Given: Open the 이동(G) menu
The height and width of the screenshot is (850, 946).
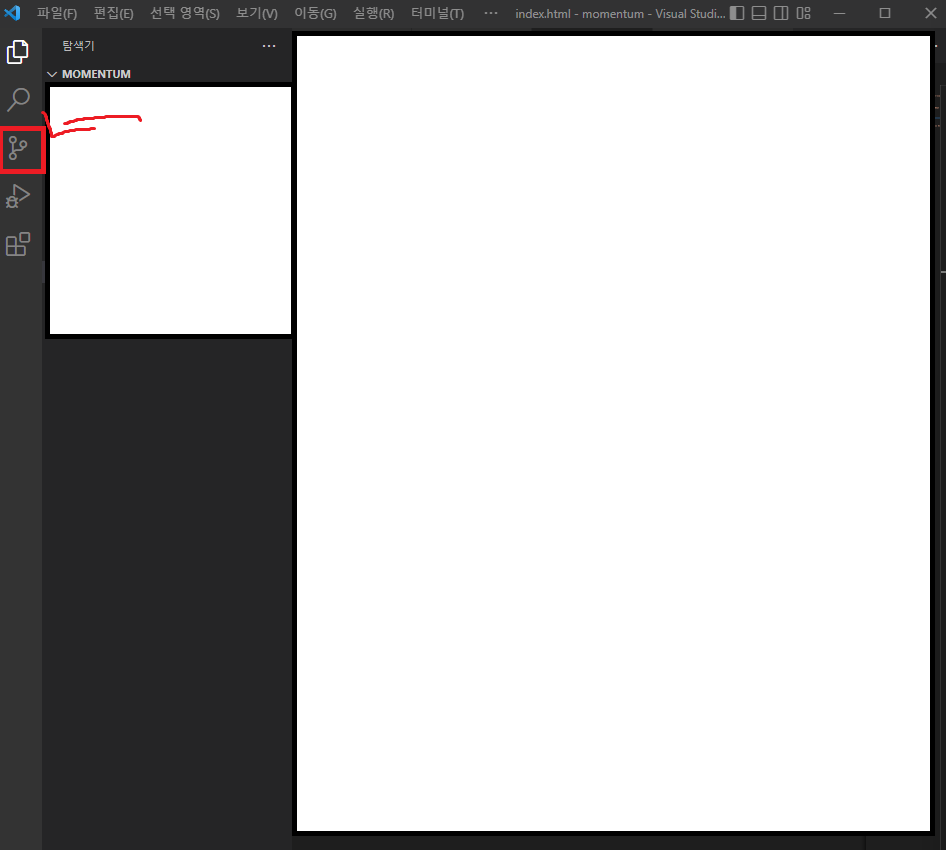Looking at the screenshot, I should (x=315, y=13).
